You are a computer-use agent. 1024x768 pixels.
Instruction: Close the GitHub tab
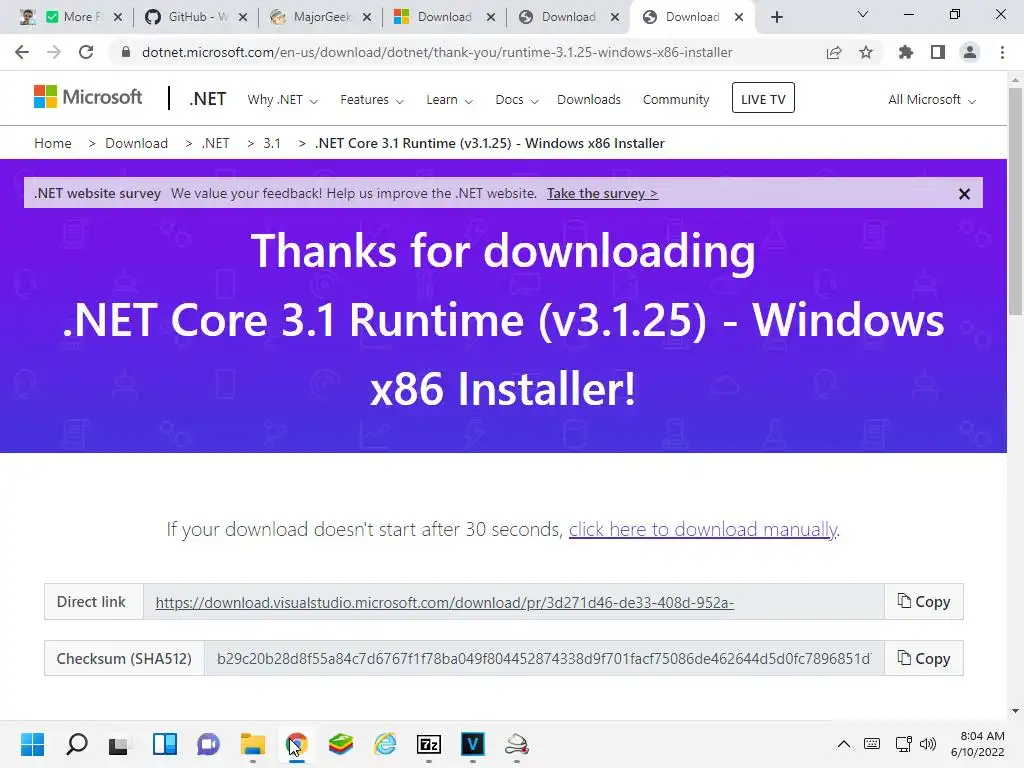point(243,18)
